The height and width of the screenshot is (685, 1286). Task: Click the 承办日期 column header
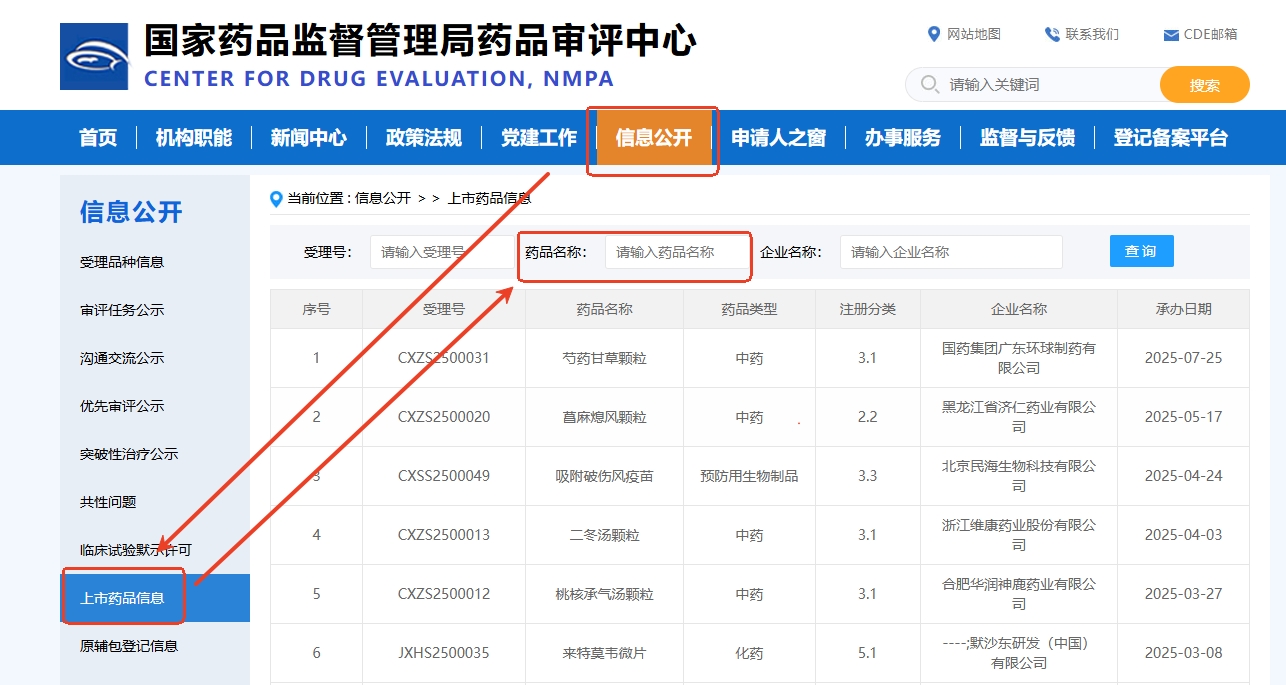(x=1183, y=309)
